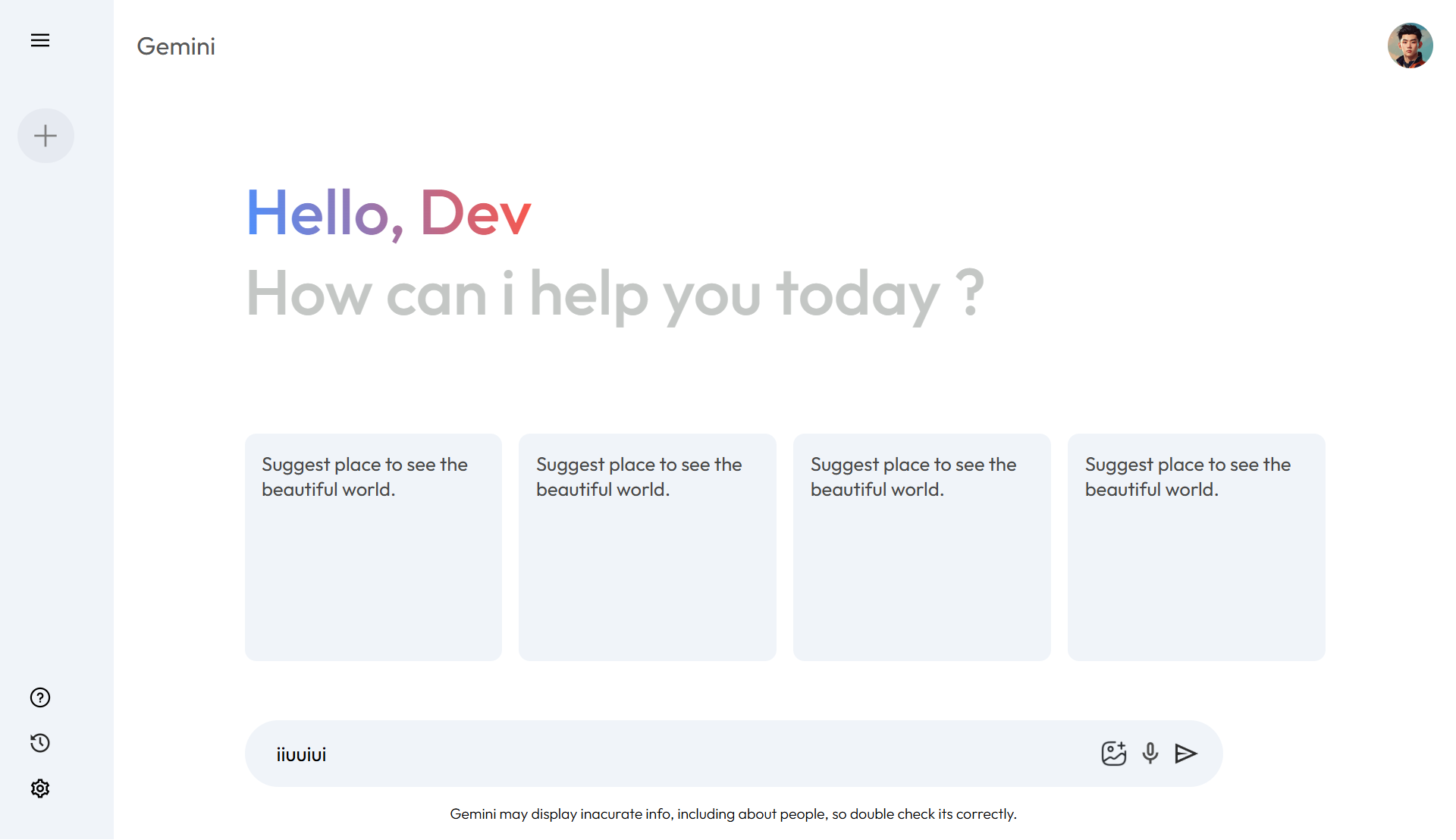Click the name 'Dev' in greeting

475,214
